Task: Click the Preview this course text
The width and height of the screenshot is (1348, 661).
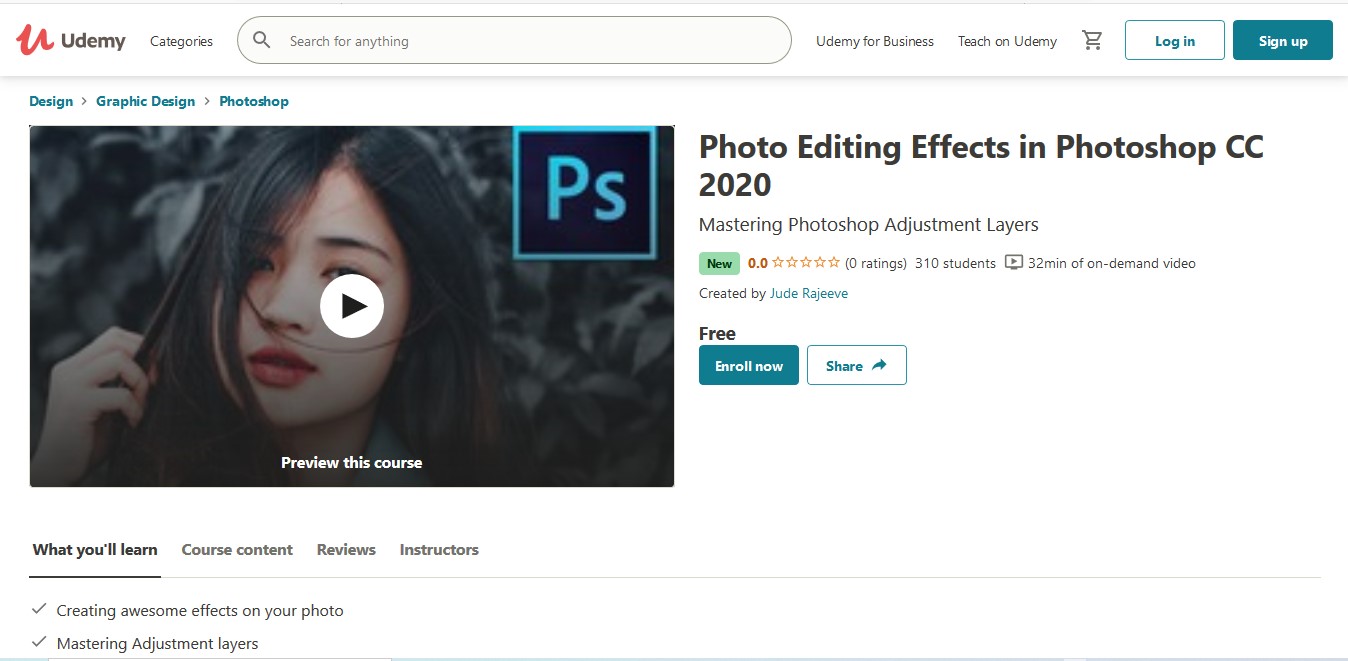Action: pos(352,462)
